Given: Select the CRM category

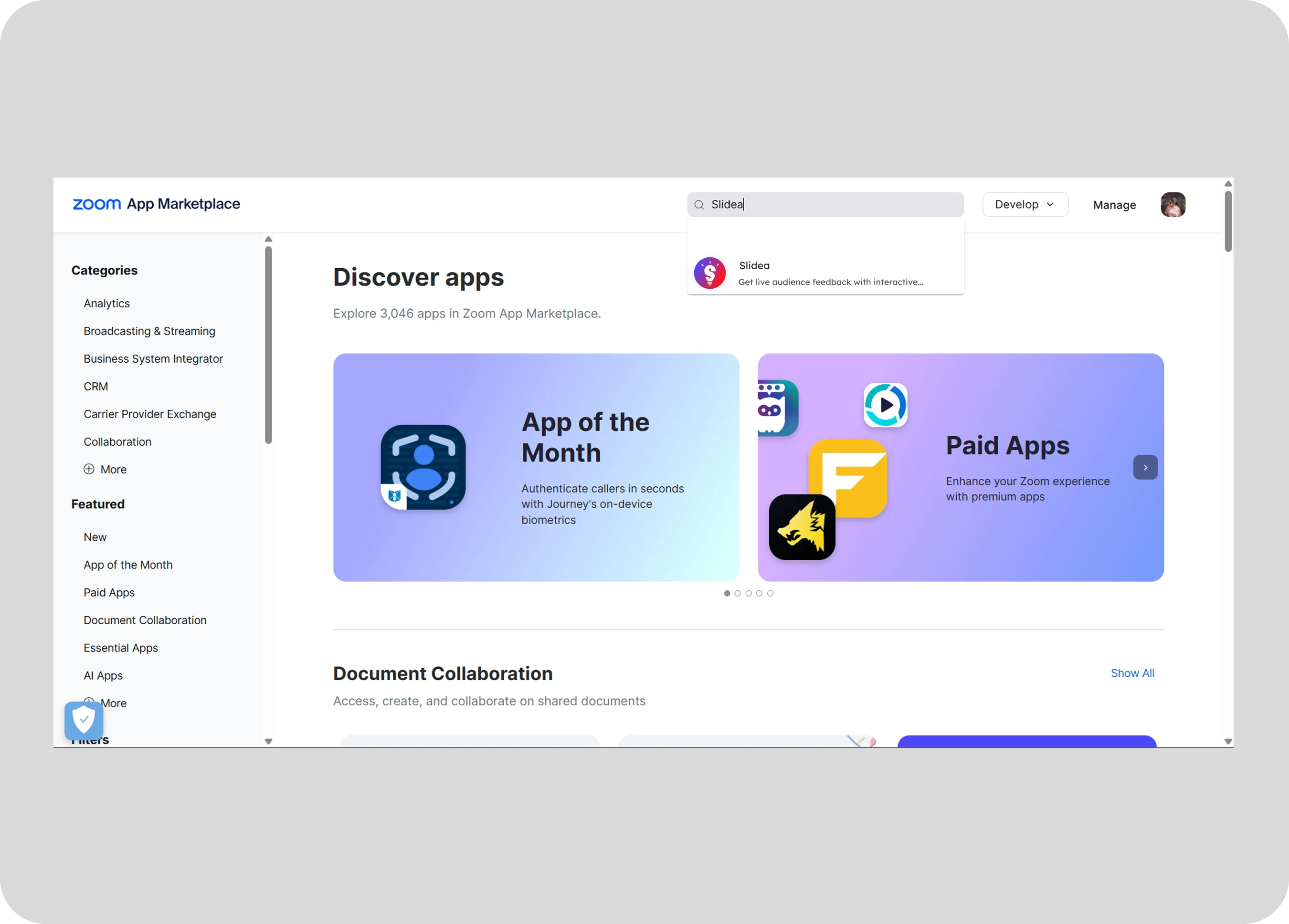Looking at the screenshot, I should [x=95, y=387].
